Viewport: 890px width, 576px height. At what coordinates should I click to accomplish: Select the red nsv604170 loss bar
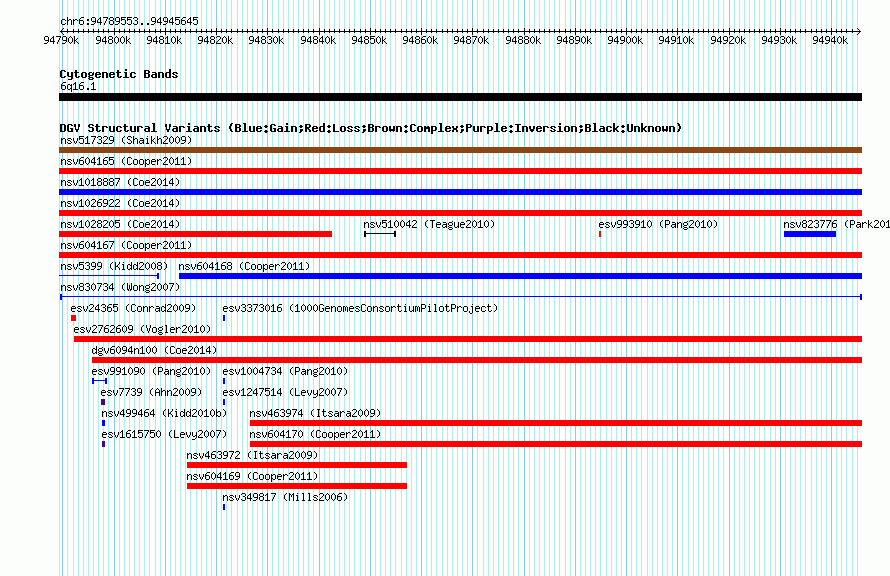[556, 444]
